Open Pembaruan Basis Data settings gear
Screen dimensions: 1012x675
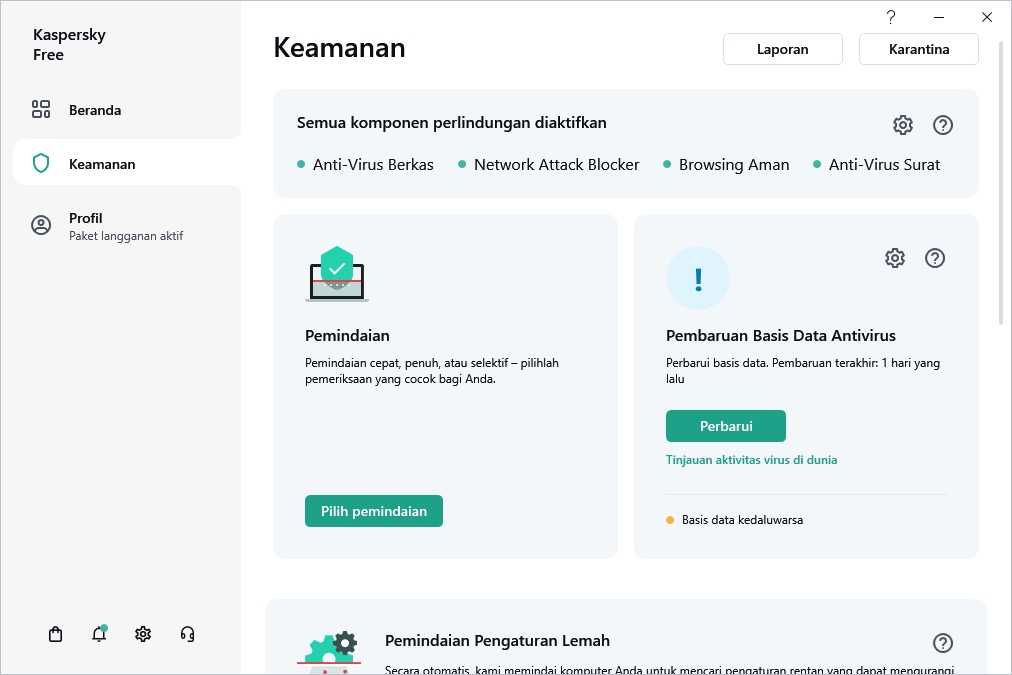(895, 258)
